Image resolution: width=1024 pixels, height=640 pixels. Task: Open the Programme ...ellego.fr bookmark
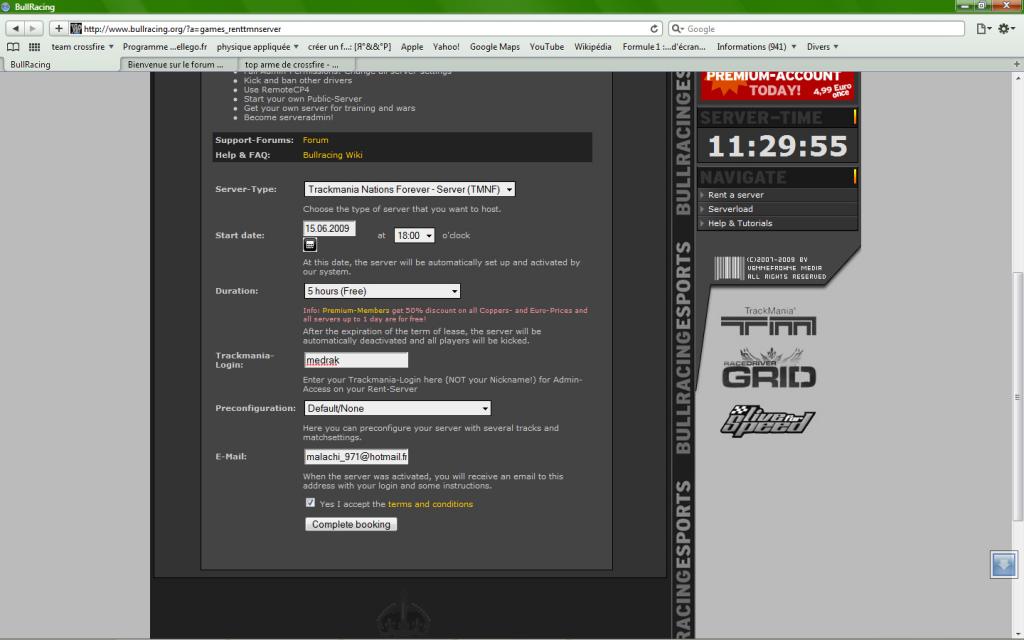click(165, 47)
